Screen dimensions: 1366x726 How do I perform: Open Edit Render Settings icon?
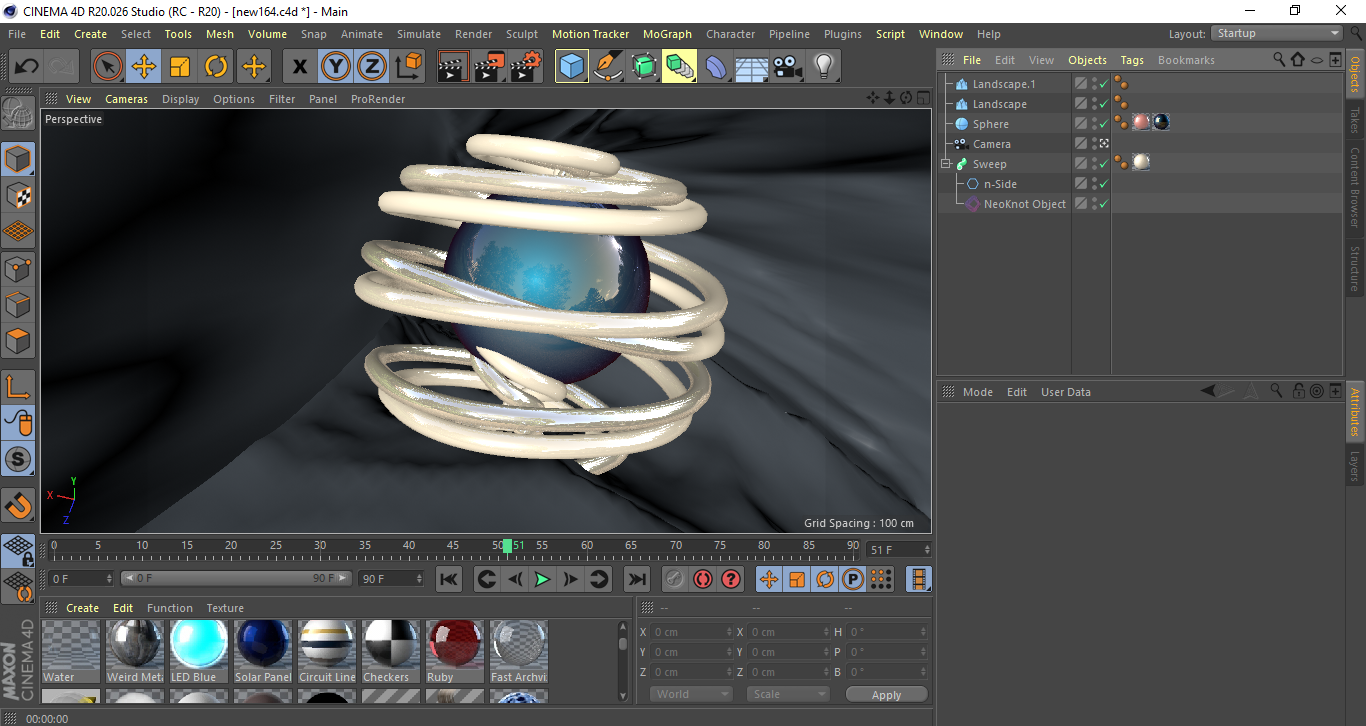click(x=526, y=67)
